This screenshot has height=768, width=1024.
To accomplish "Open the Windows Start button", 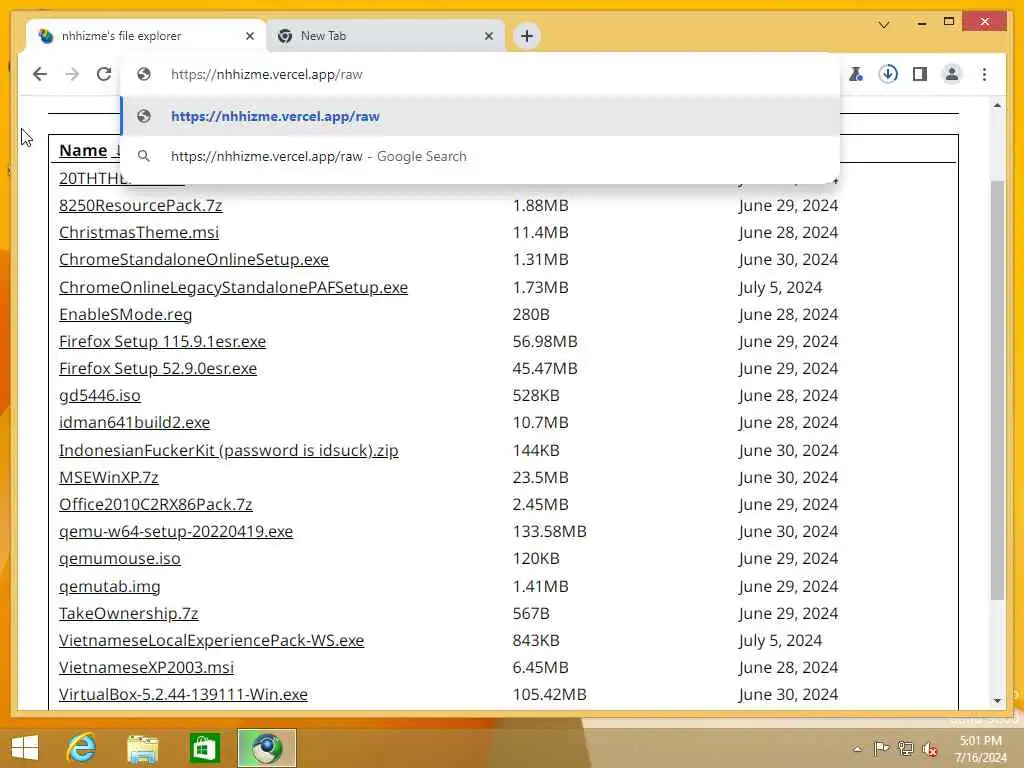I will pyautogui.click(x=25, y=748).
